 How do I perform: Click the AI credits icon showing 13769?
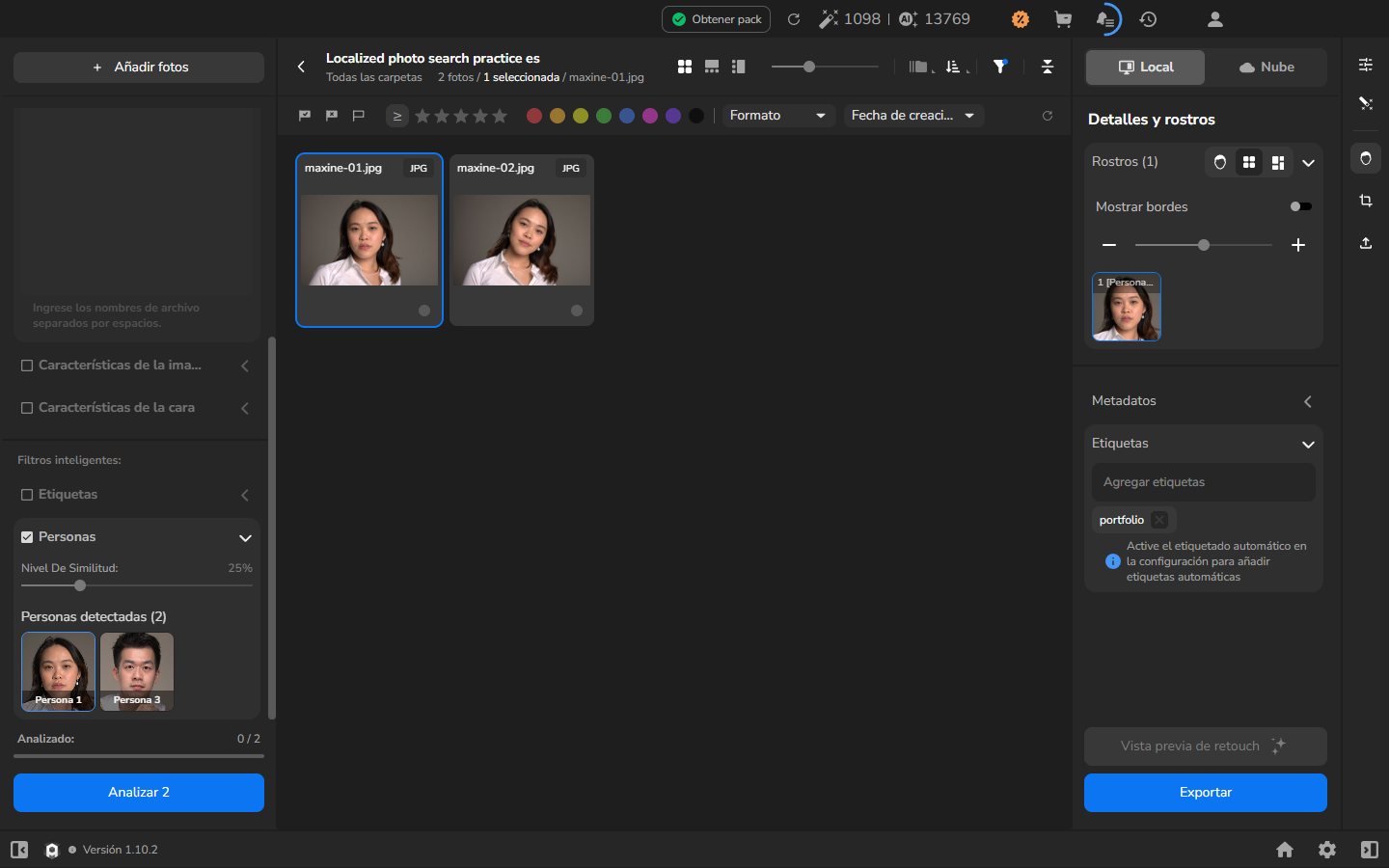tap(908, 19)
